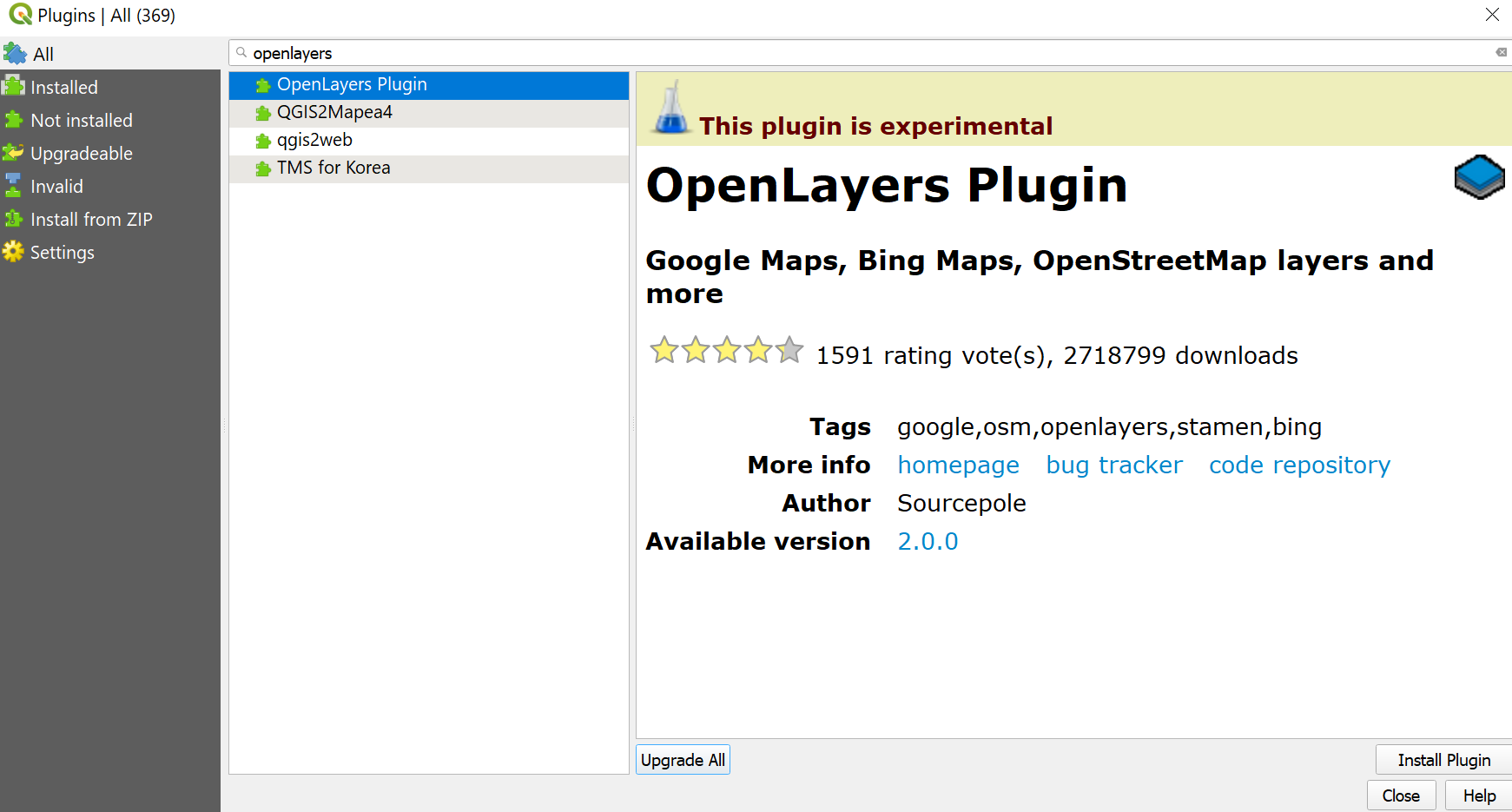
Task: Click the experimental flask icon
Action: 670,108
